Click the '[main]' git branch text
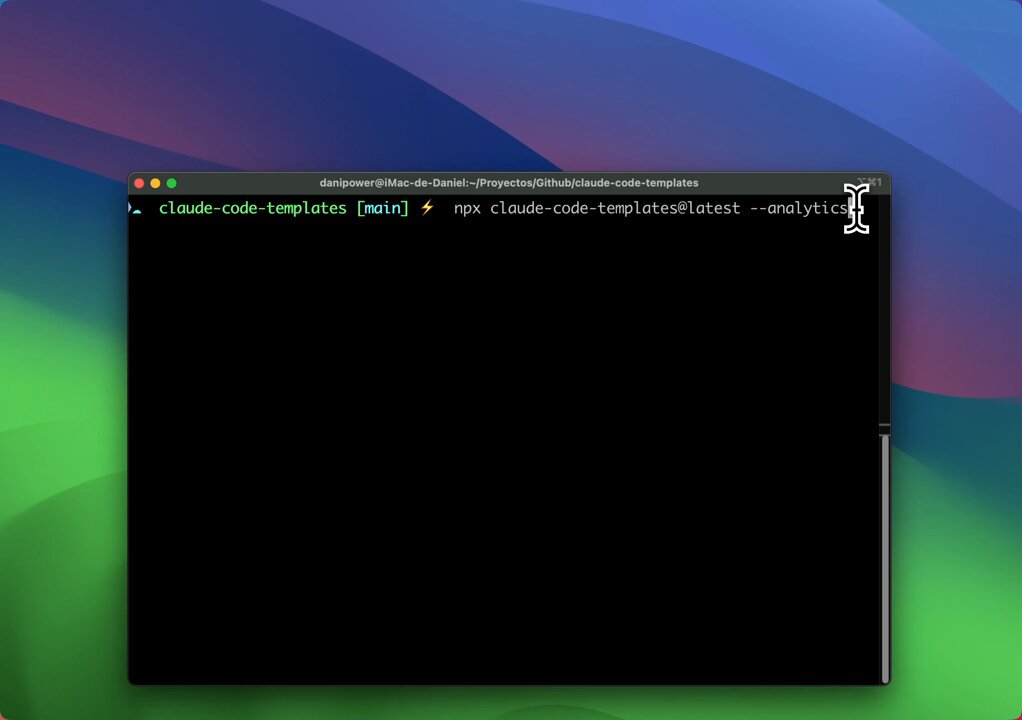 pos(383,208)
